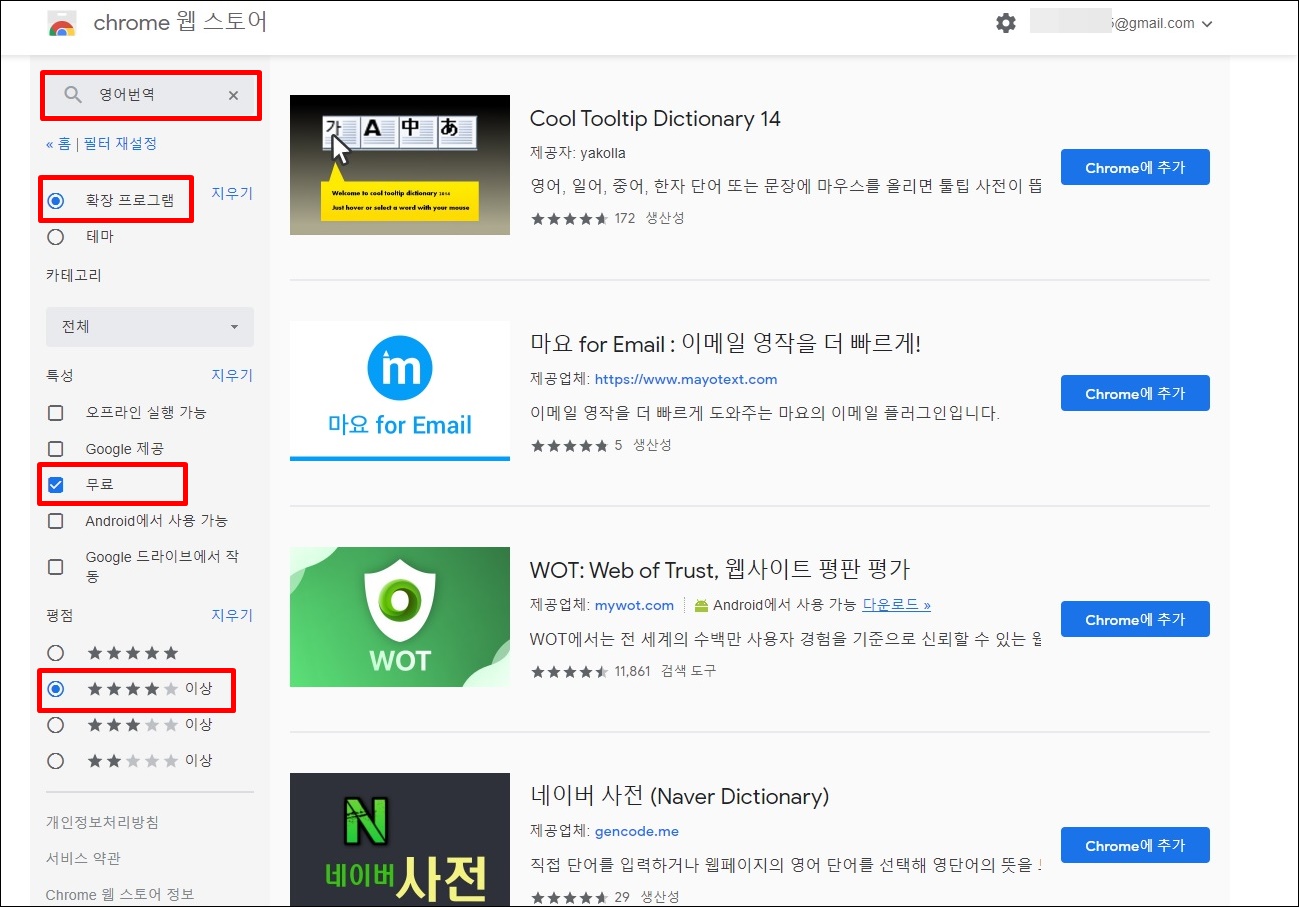
Task: Open the 네이버 사전 thumbnail image
Action: point(400,840)
